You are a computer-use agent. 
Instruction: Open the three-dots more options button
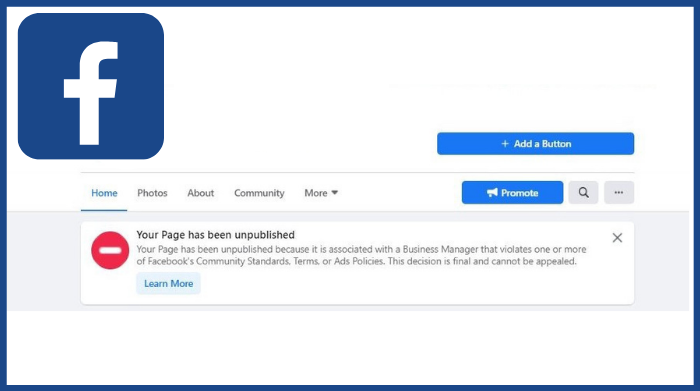click(619, 192)
